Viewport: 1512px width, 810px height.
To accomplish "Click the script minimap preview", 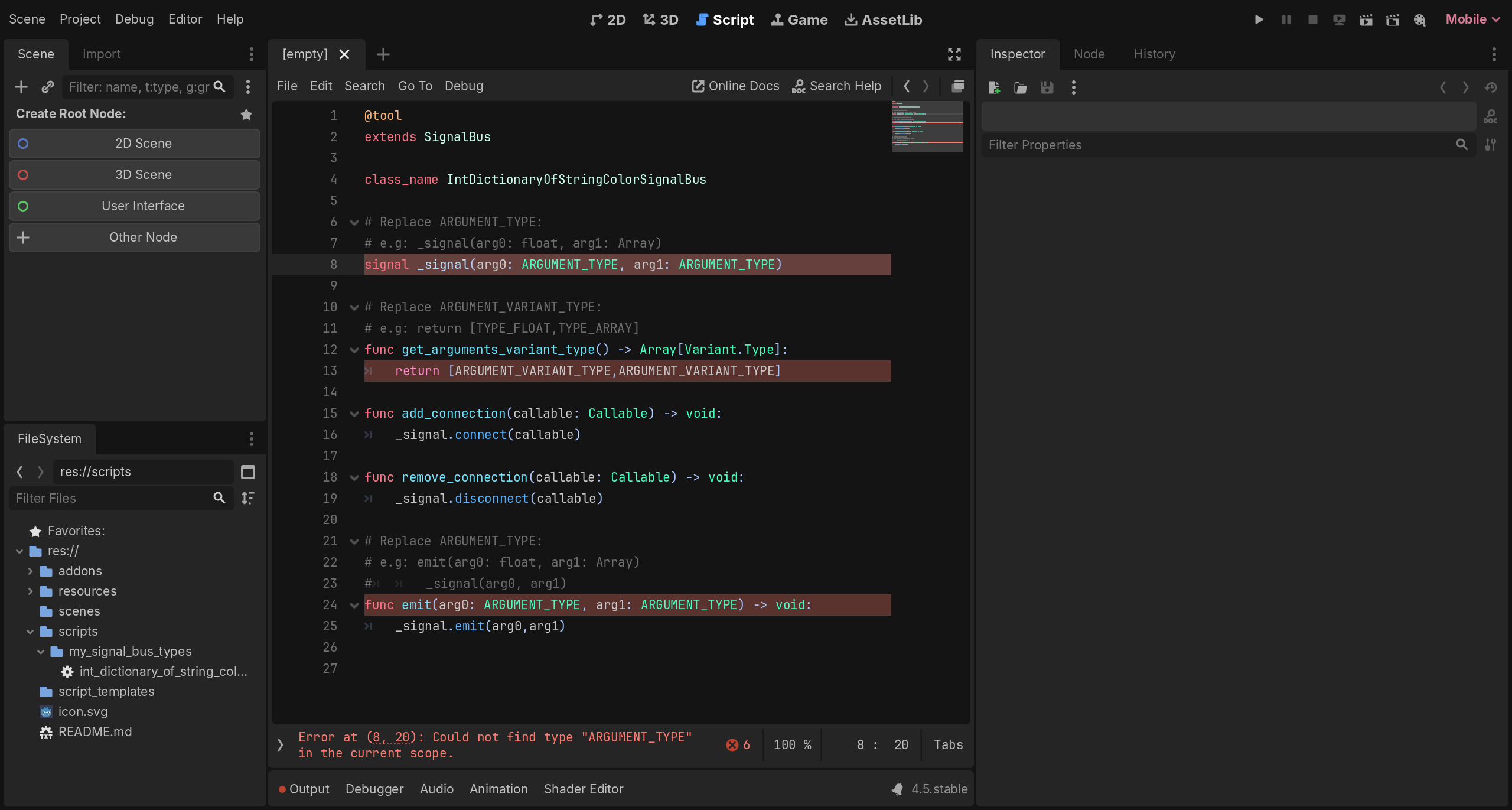I will [927, 126].
